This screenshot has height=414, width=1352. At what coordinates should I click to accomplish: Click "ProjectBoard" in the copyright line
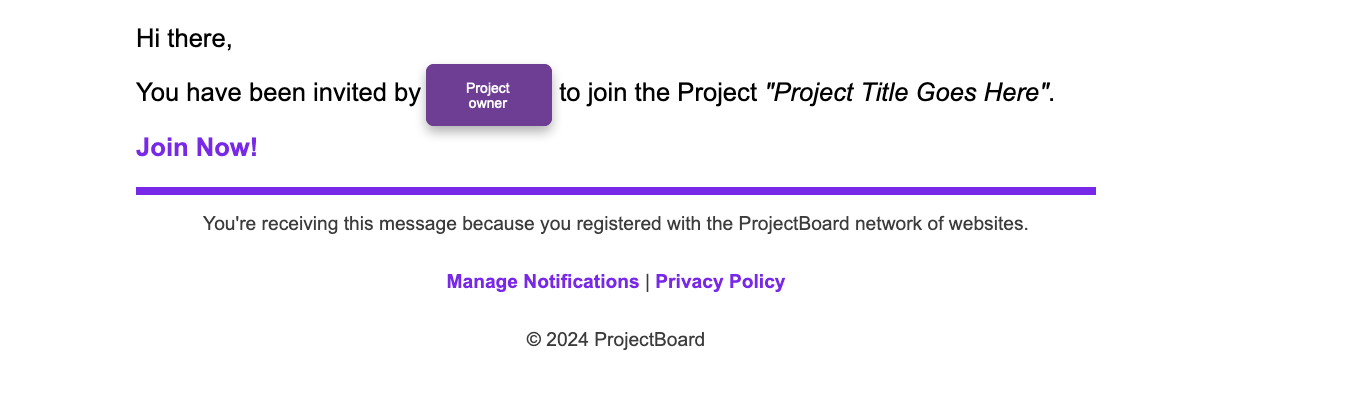(x=649, y=339)
